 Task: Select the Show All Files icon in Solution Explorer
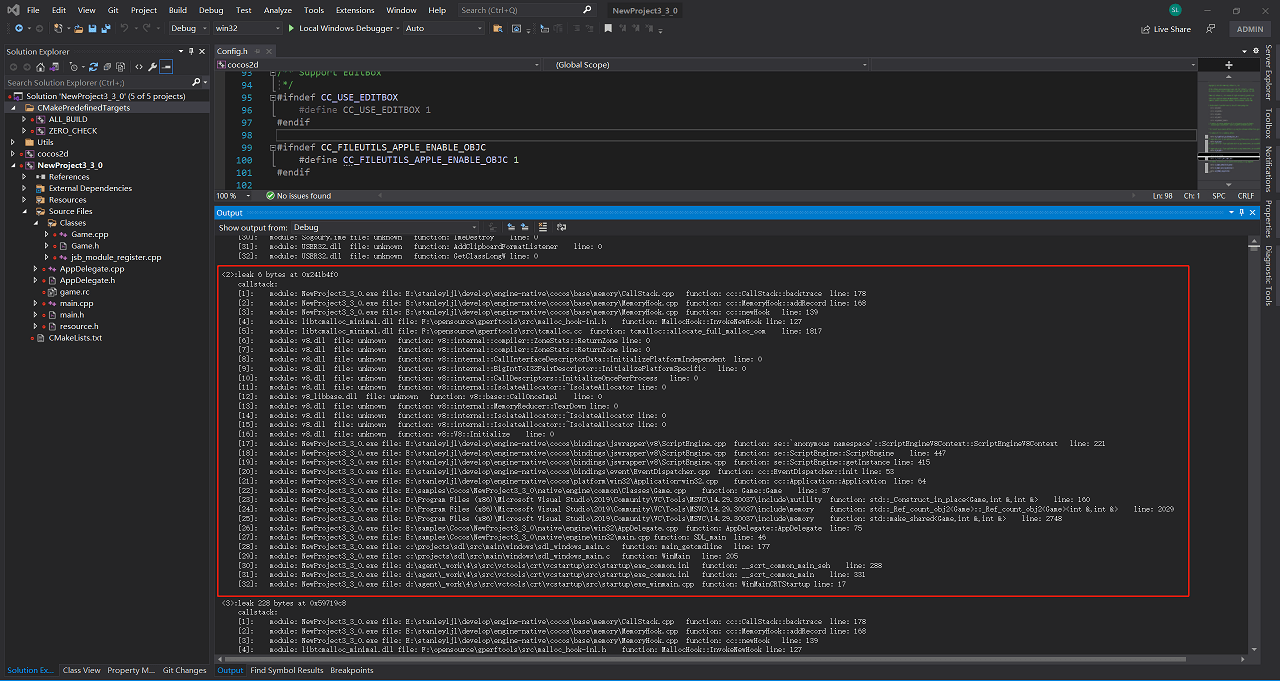(120, 66)
